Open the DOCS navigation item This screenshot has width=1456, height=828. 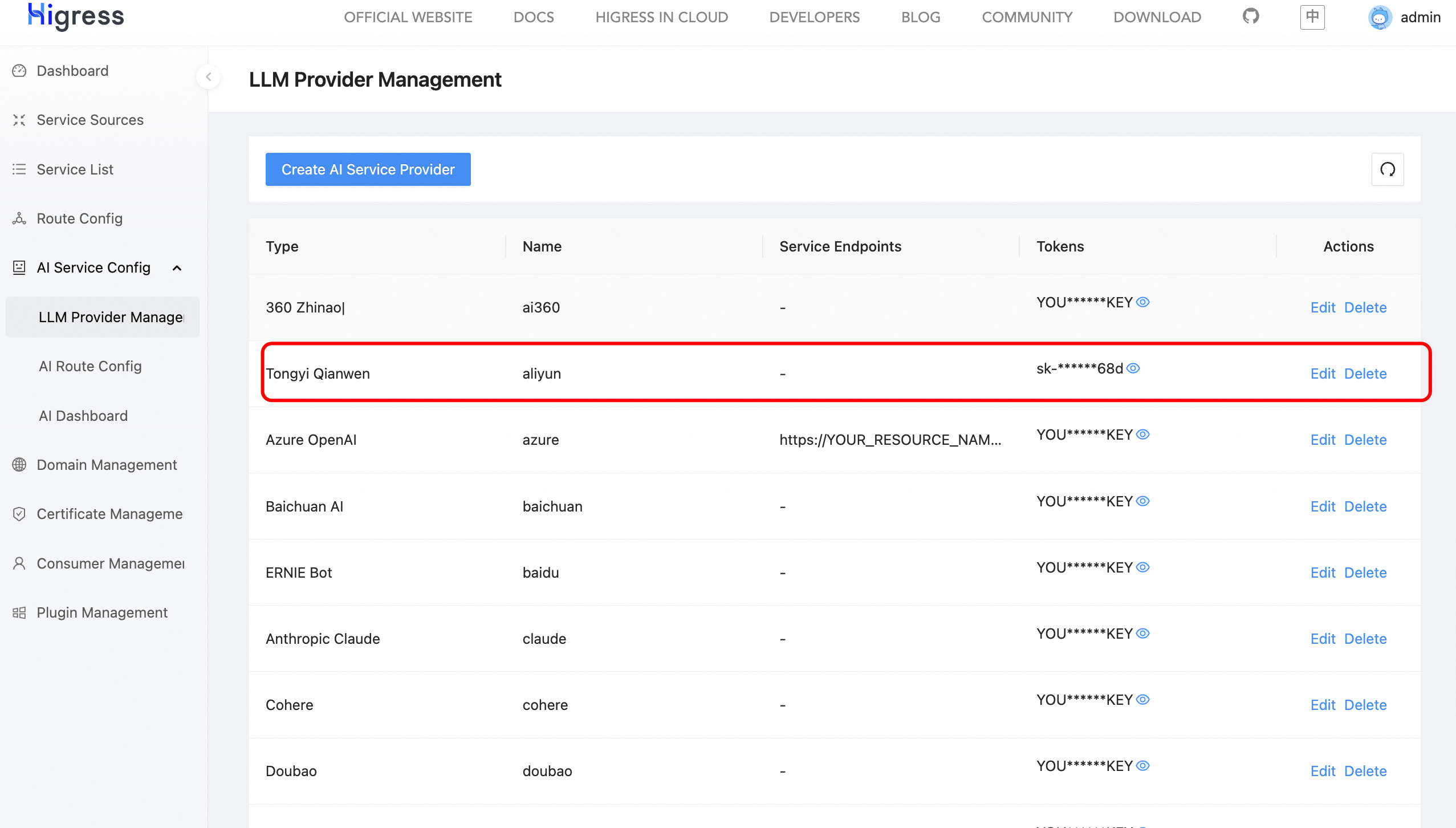(x=534, y=17)
